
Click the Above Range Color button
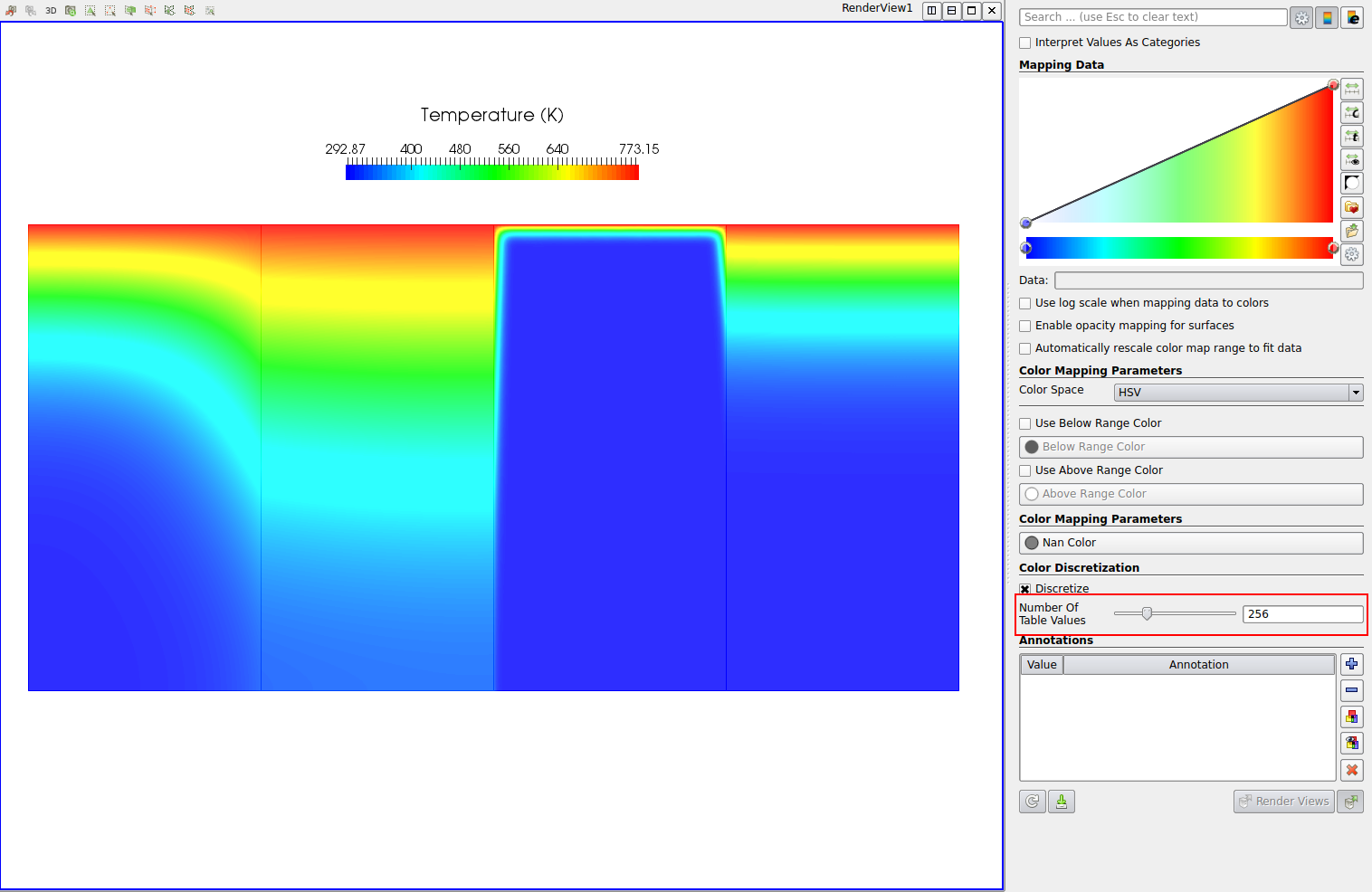[1191, 494]
